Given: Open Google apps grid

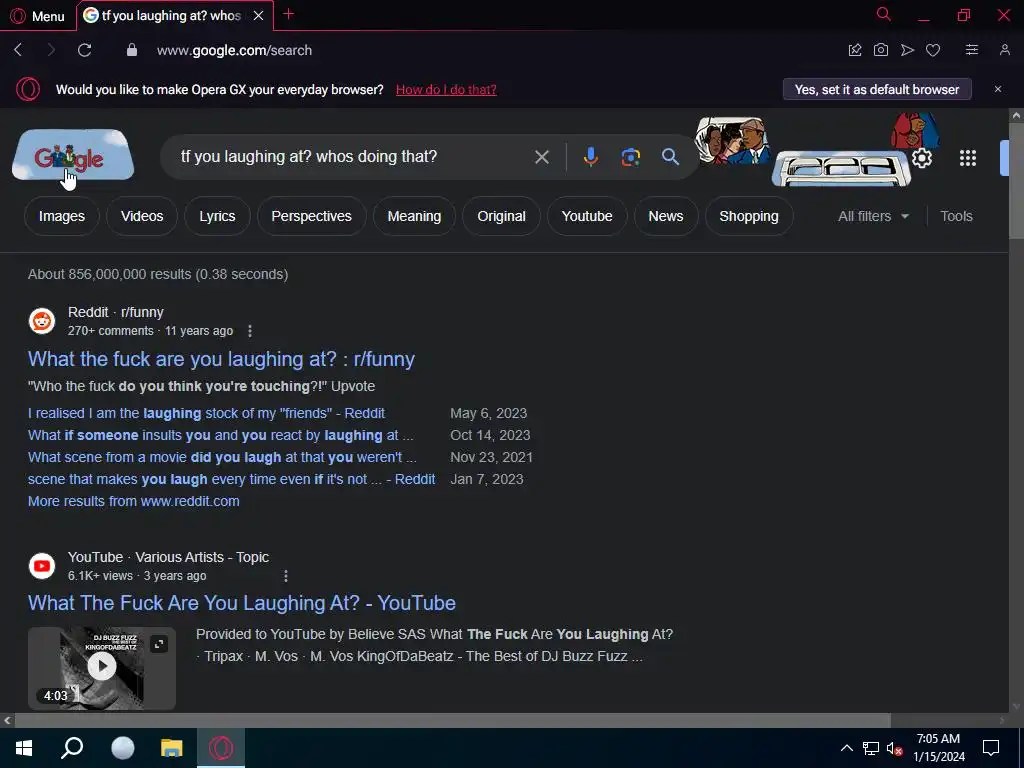Looking at the screenshot, I should (967, 158).
